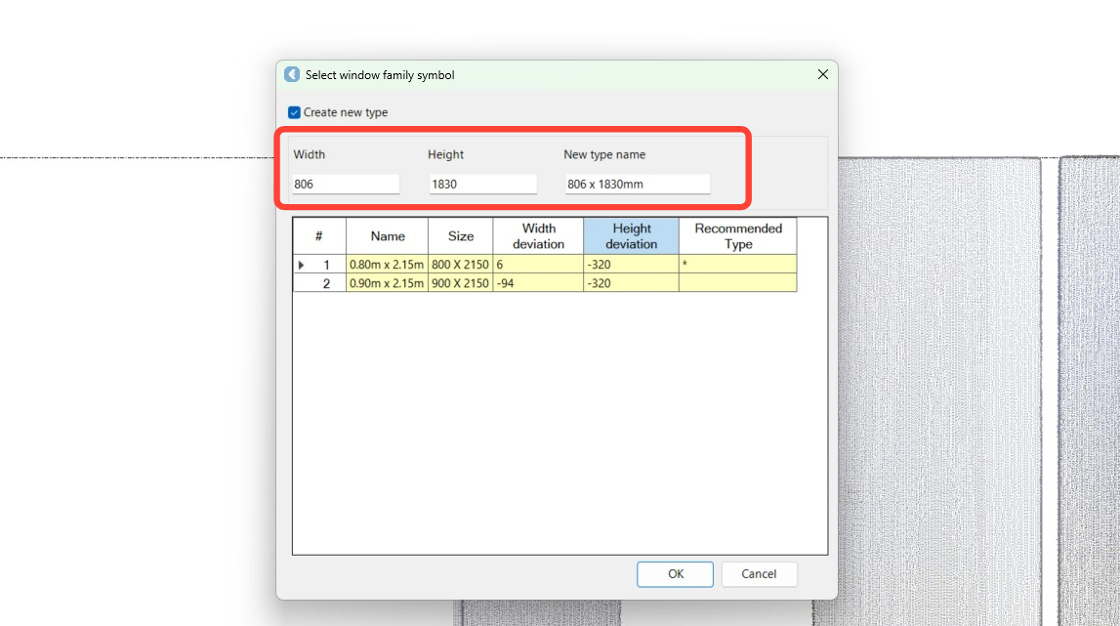Select the 0.90m x 2.15m row

coord(386,283)
